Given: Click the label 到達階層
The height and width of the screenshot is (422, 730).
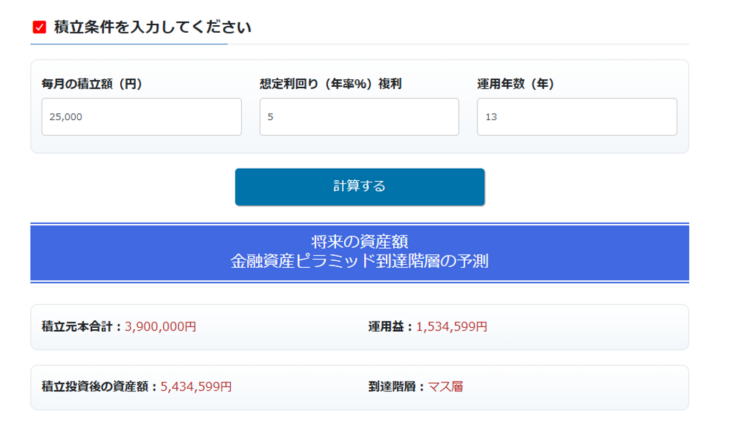Looking at the screenshot, I should click(x=392, y=387).
